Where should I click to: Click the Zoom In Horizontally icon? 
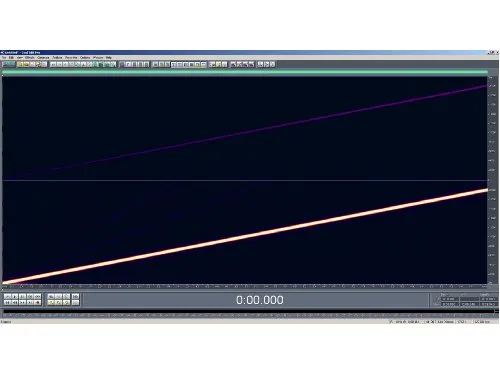coord(51,296)
